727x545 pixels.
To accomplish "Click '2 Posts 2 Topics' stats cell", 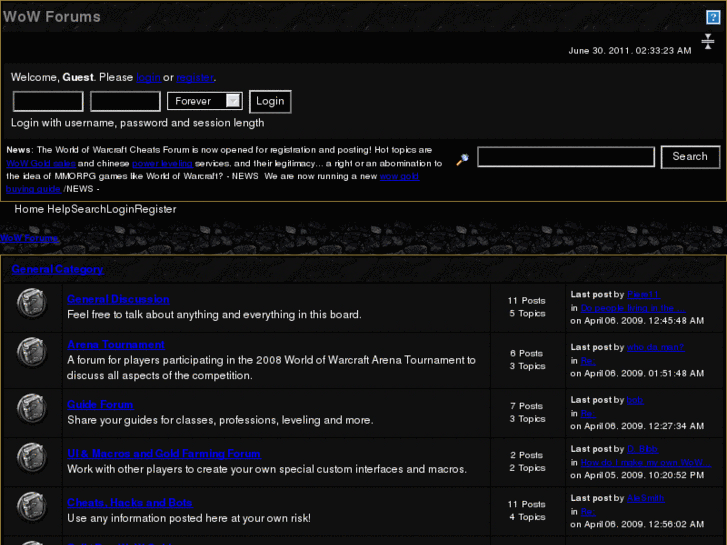I will point(527,462).
